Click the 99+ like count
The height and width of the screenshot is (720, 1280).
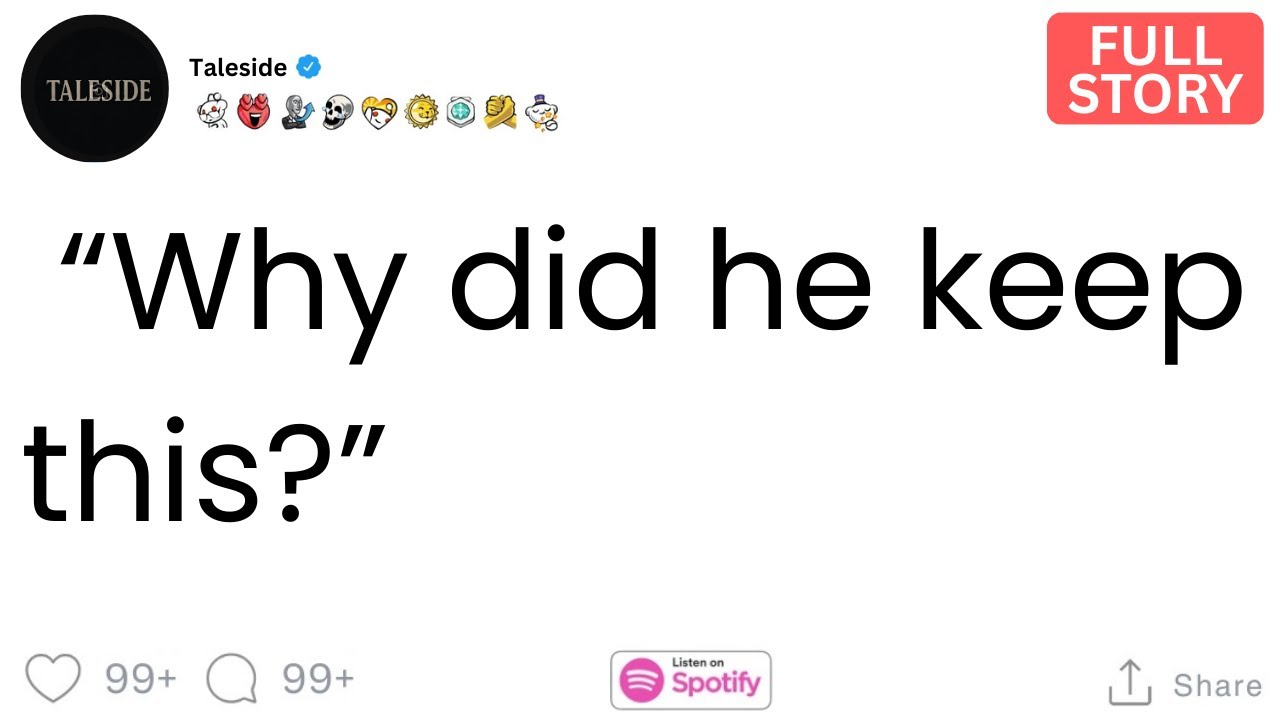click(141, 680)
